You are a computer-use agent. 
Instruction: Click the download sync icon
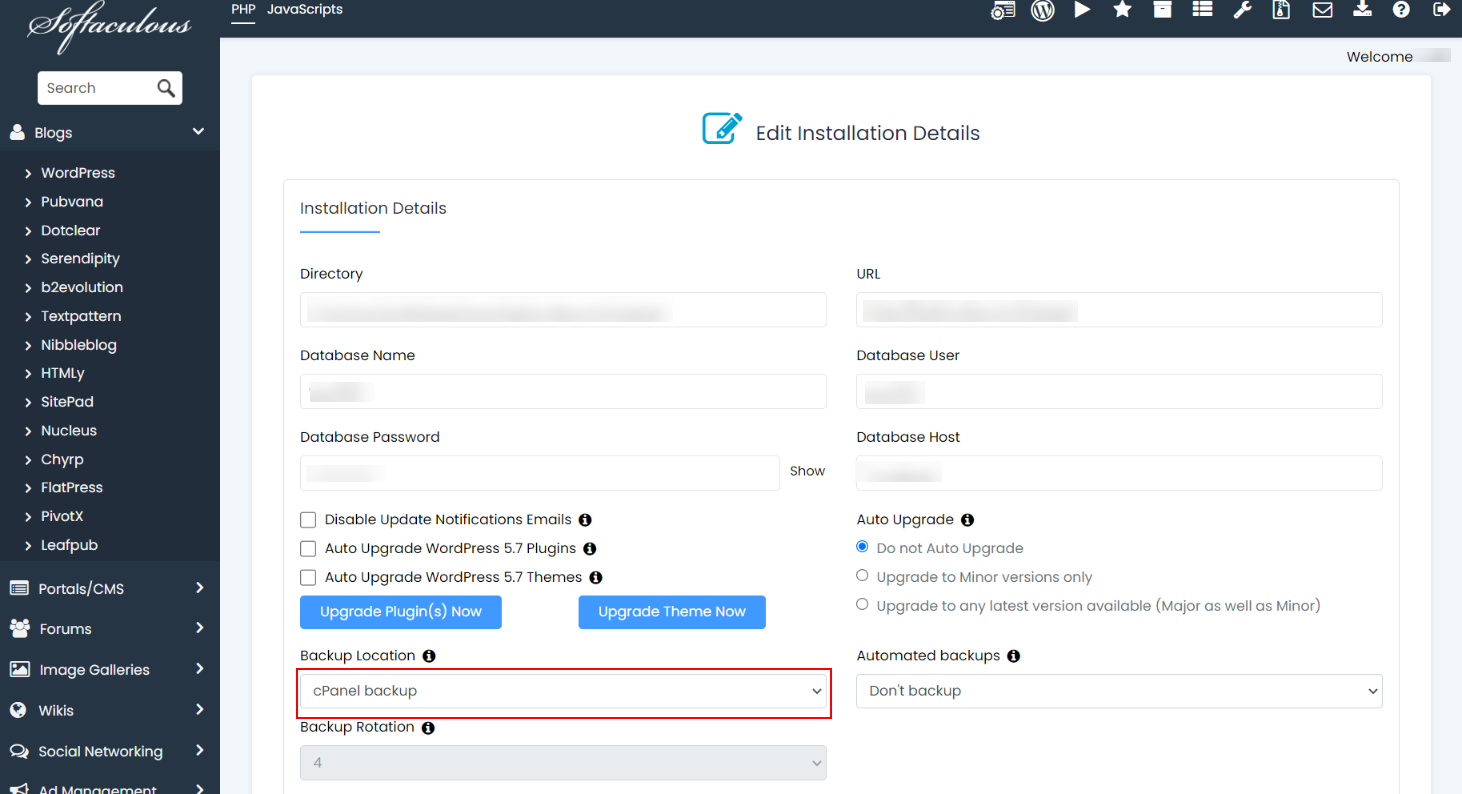click(x=1362, y=10)
